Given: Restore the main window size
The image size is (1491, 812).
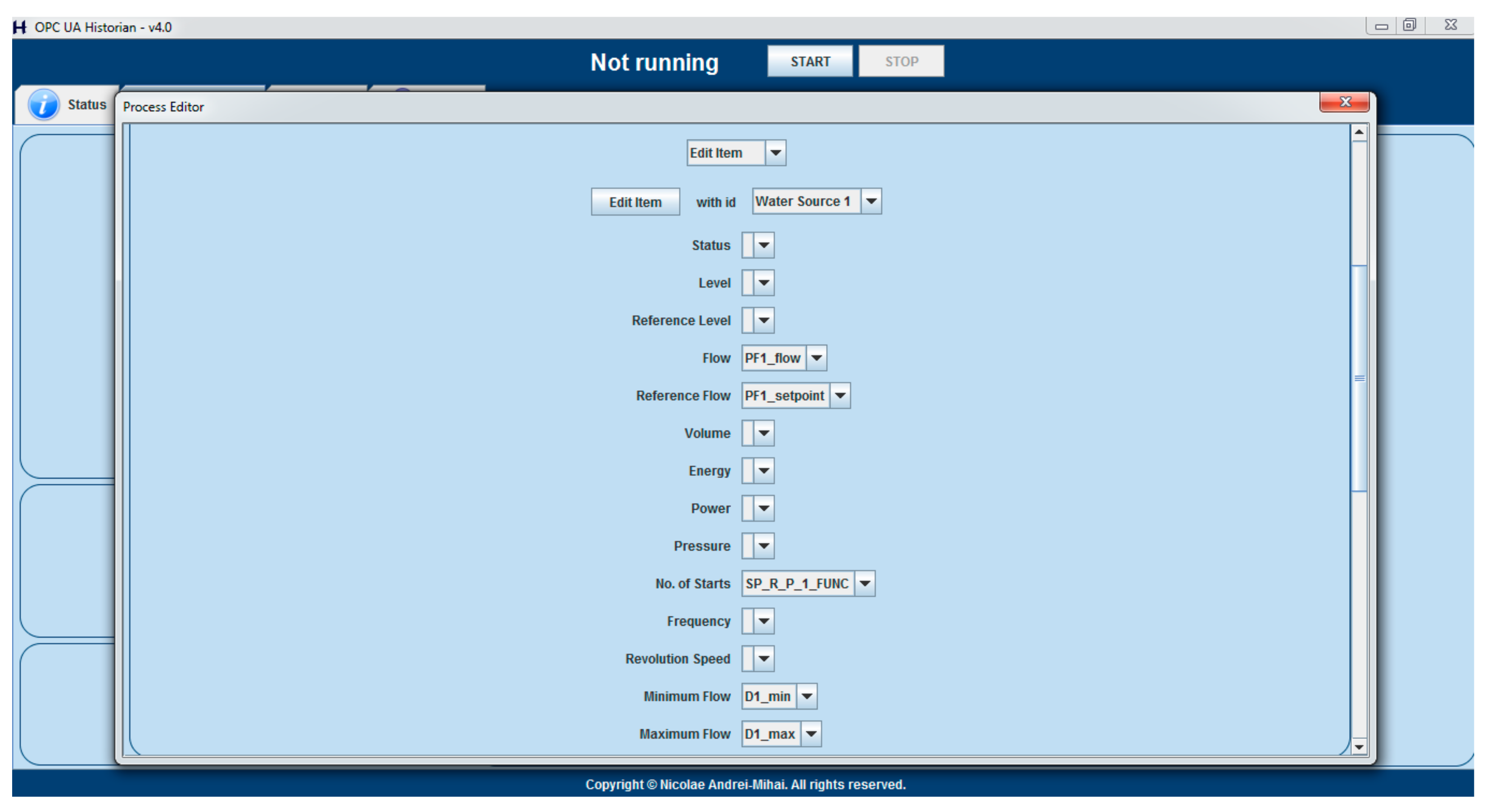Looking at the screenshot, I should click(x=1409, y=25).
